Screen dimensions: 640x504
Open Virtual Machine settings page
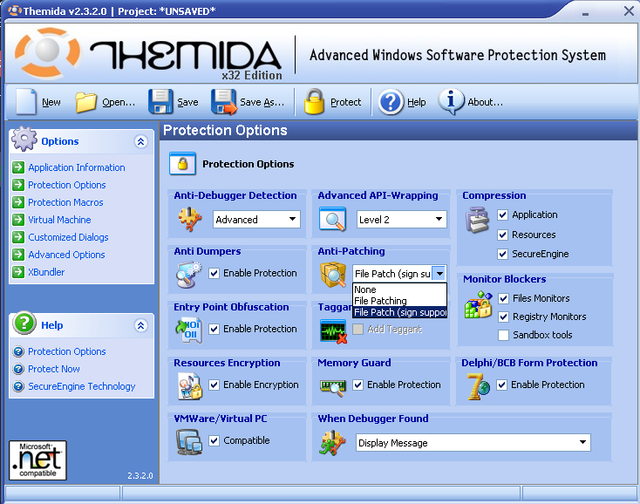pyautogui.click(x=60, y=220)
